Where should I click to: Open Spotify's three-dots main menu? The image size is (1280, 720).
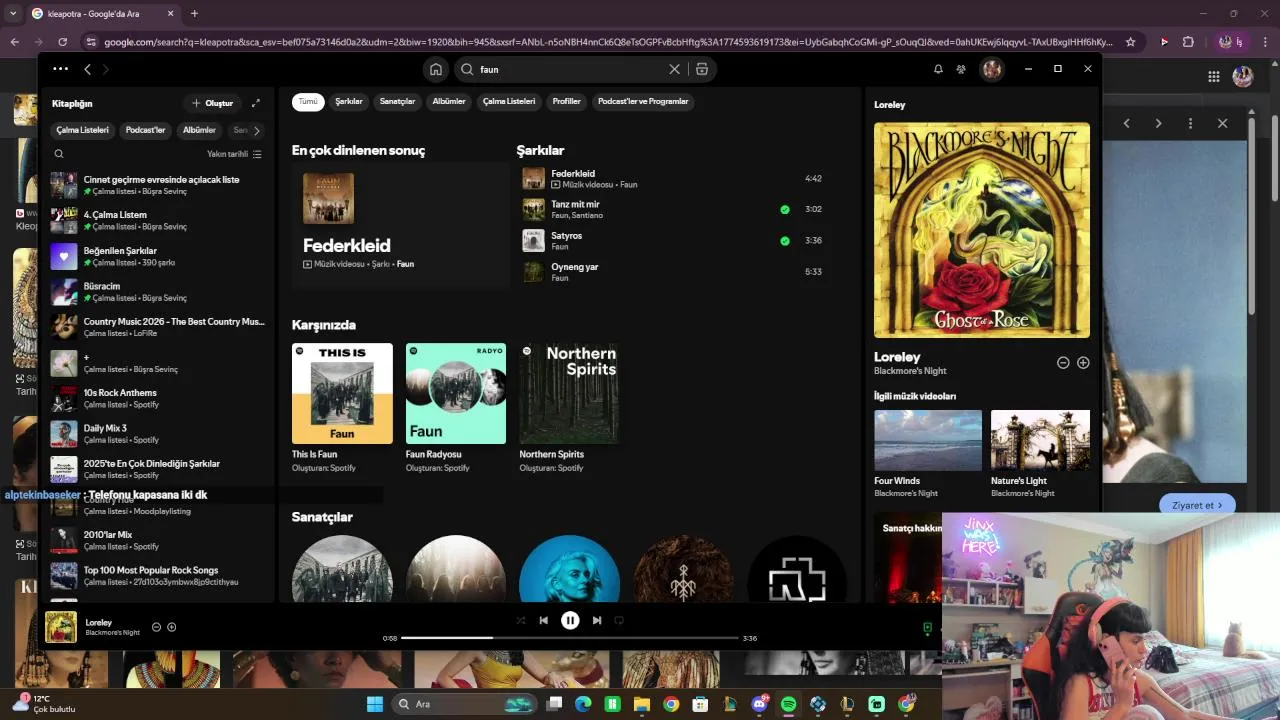click(x=60, y=69)
